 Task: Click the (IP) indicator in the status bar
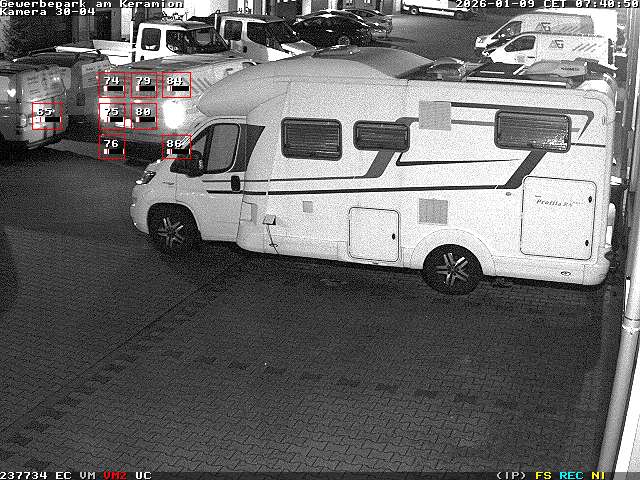(511, 475)
